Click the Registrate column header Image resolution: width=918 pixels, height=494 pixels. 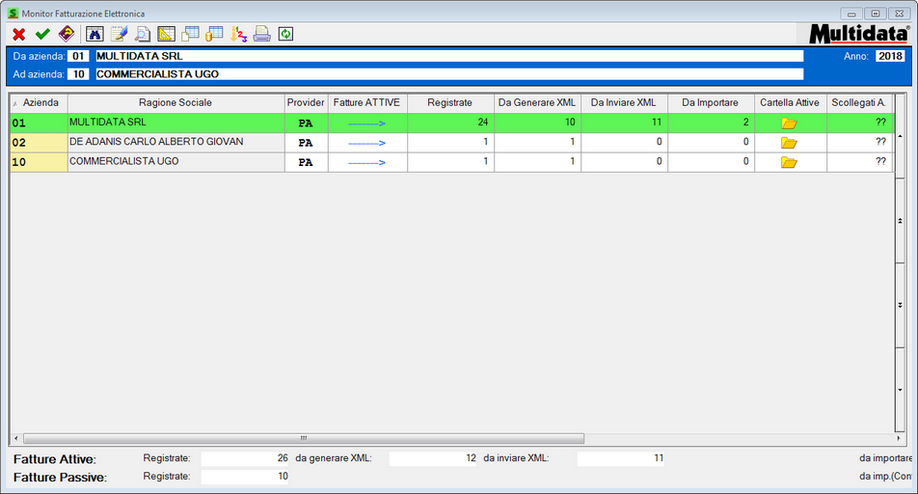tap(450, 103)
